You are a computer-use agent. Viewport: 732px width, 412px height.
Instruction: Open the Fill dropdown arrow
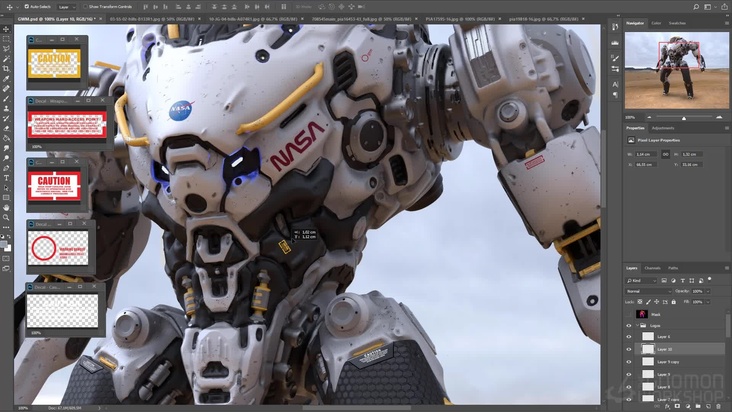click(708, 302)
